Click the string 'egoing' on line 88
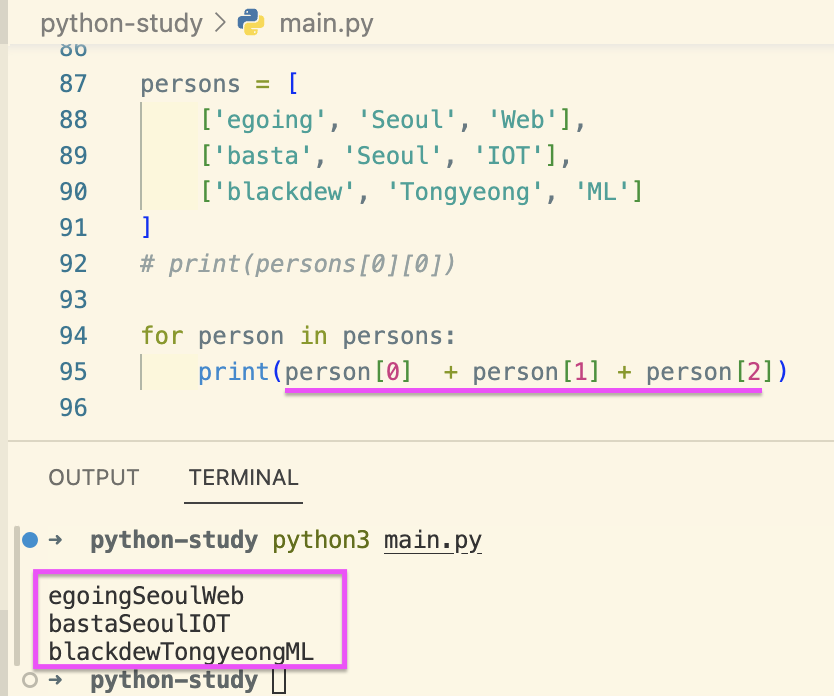Image resolution: width=834 pixels, height=696 pixels. [x=269, y=120]
